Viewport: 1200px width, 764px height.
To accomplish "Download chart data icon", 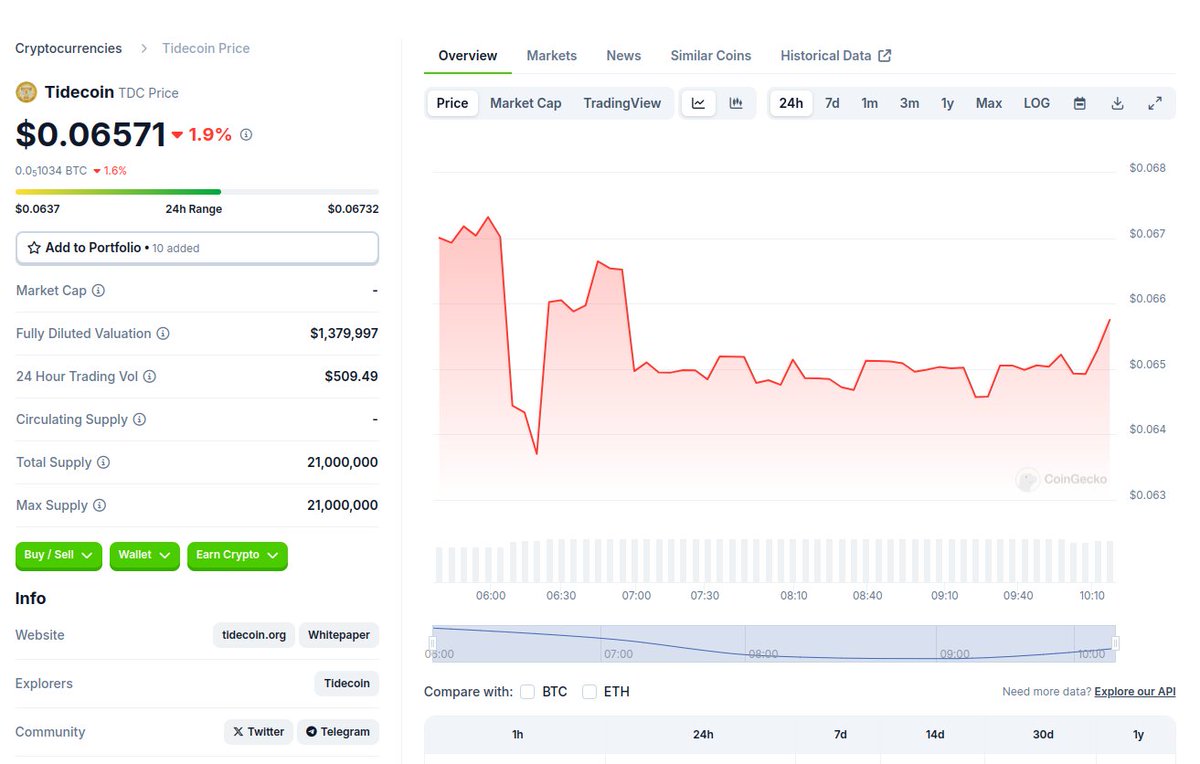I will tap(1118, 103).
